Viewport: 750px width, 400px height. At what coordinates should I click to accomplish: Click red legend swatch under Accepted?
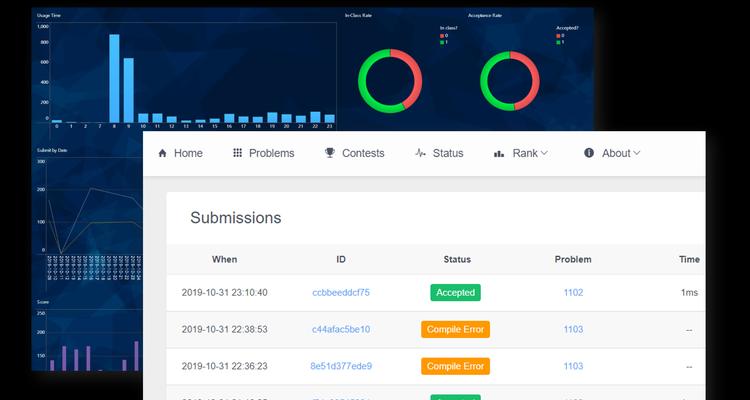click(558, 35)
